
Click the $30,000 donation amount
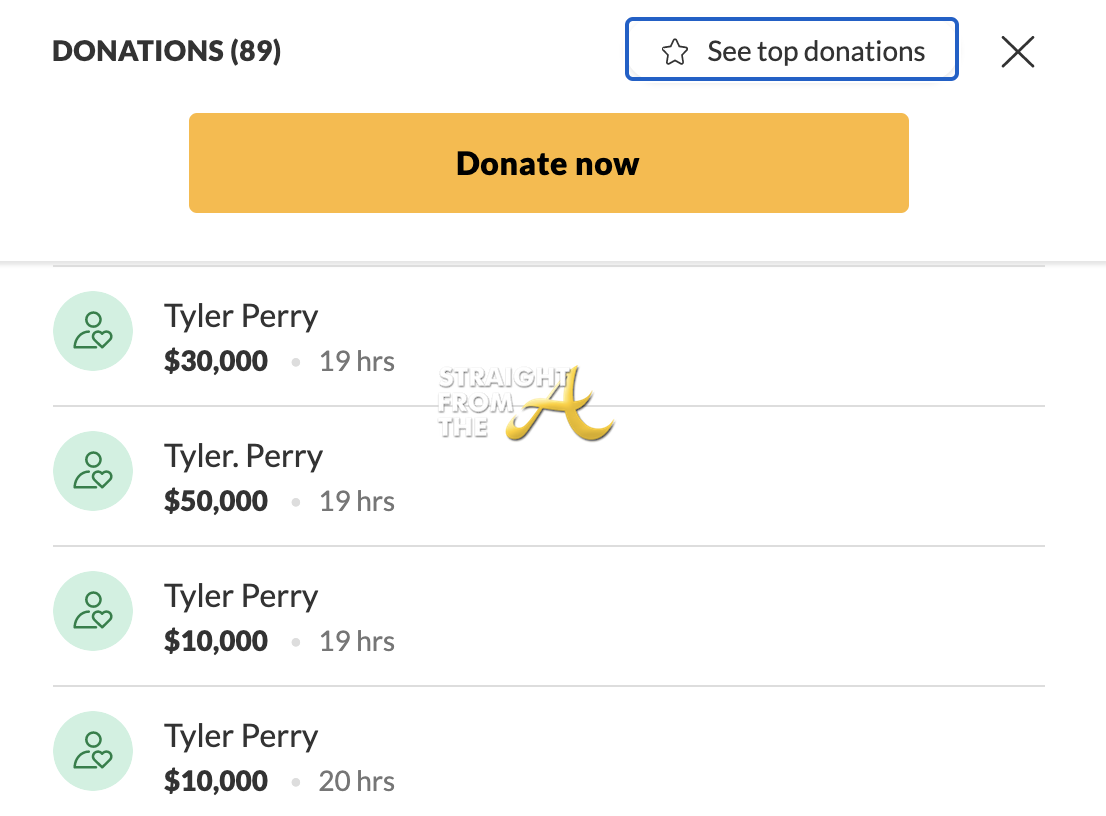click(x=216, y=361)
